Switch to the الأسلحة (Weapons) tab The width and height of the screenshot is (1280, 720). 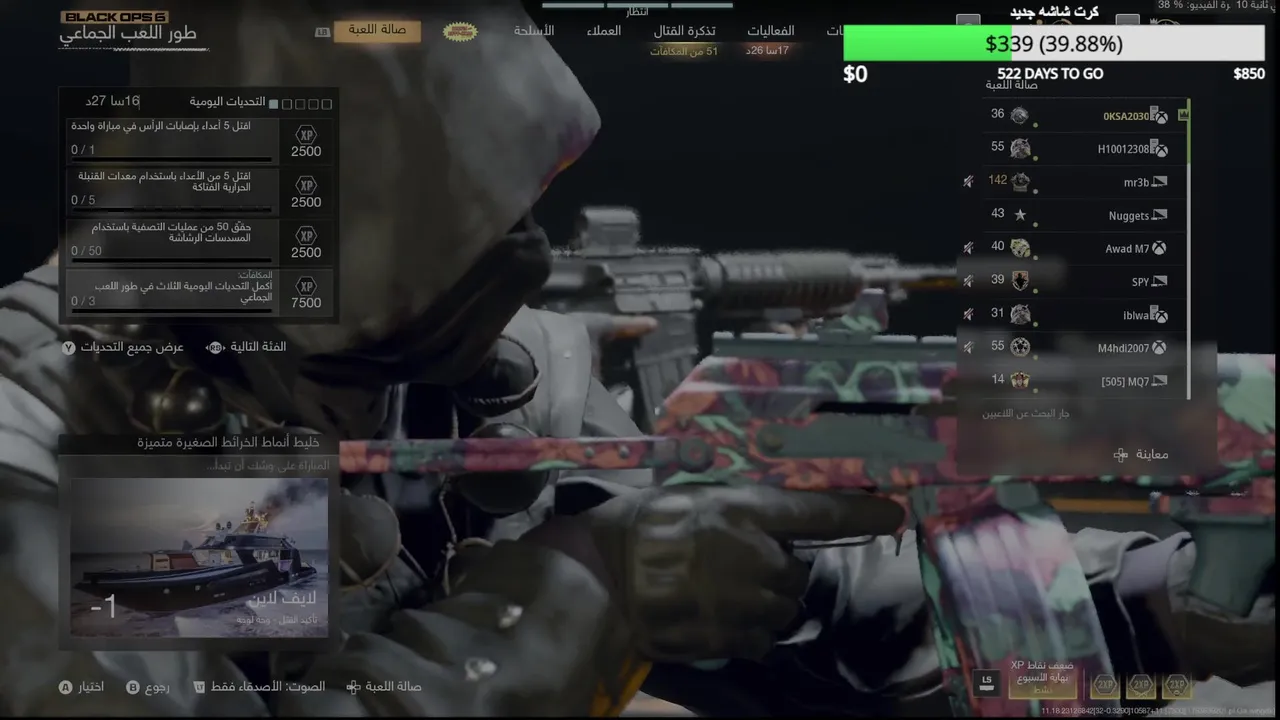[x=534, y=31]
